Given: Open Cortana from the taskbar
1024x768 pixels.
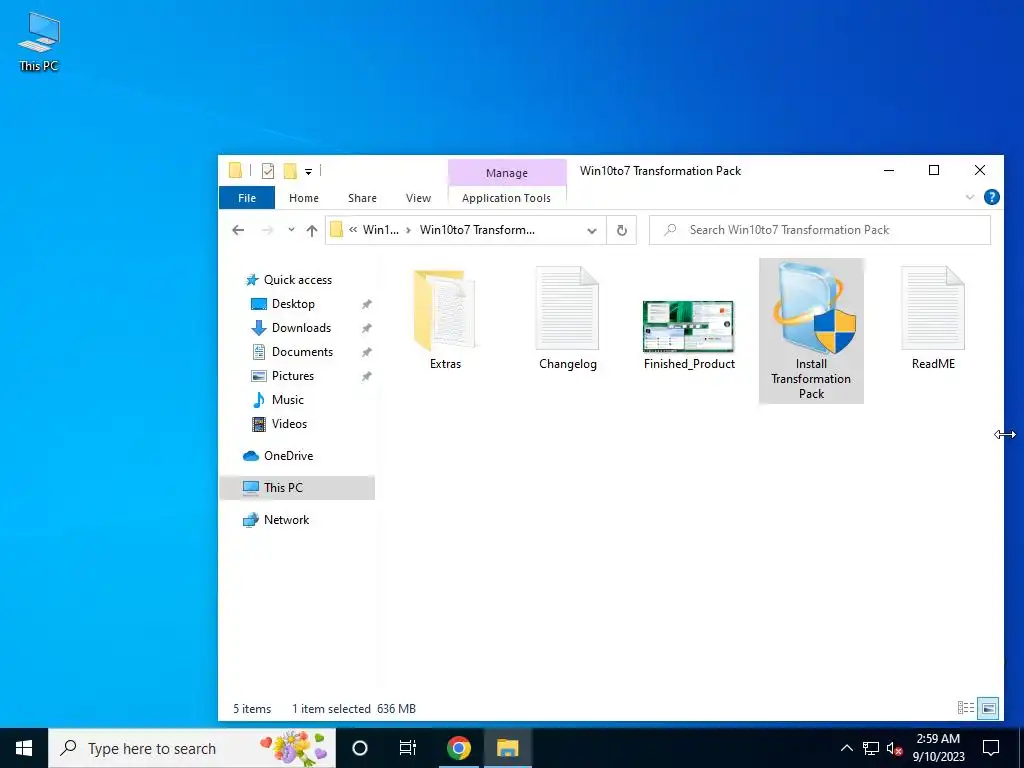Looking at the screenshot, I should click(x=360, y=748).
